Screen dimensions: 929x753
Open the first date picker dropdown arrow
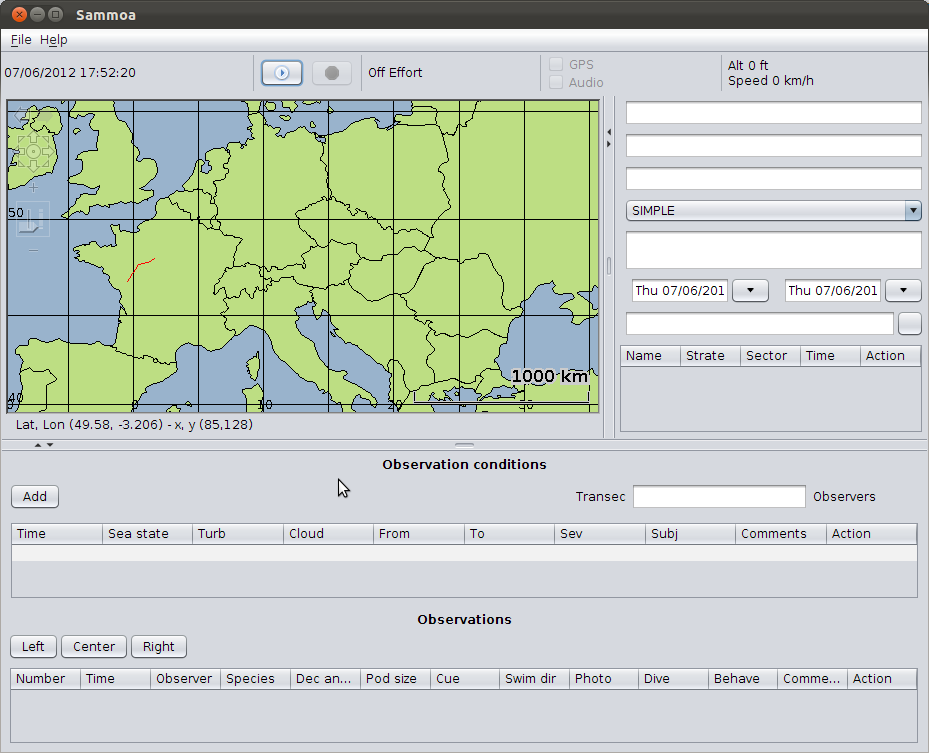pyautogui.click(x=750, y=290)
